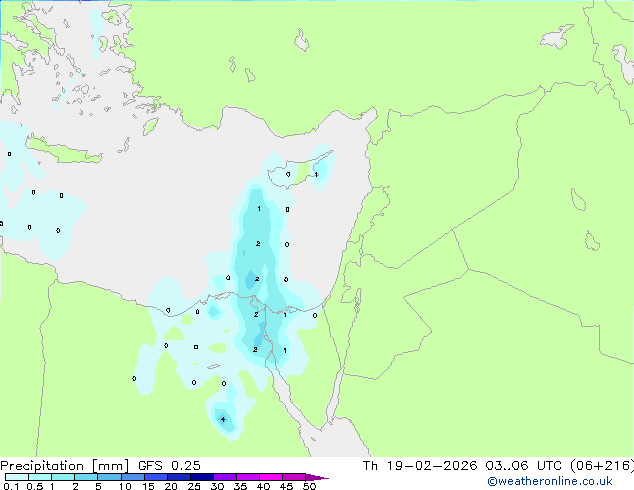634x490 pixels.
Task: Click the '0' value on western Cyprus
Action: click(x=288, y=175)
